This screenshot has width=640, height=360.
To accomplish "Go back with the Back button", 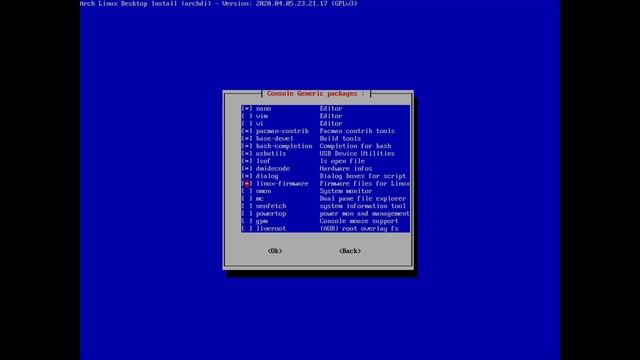I will (x=350, y=251).
